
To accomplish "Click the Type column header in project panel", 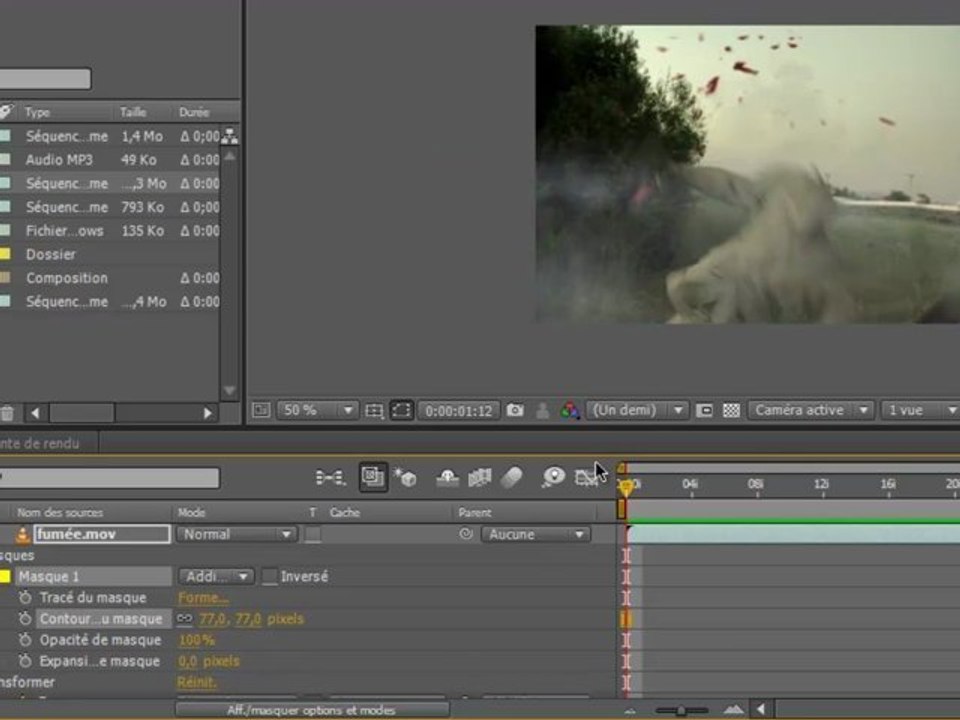I will click(x=37, y=113).
